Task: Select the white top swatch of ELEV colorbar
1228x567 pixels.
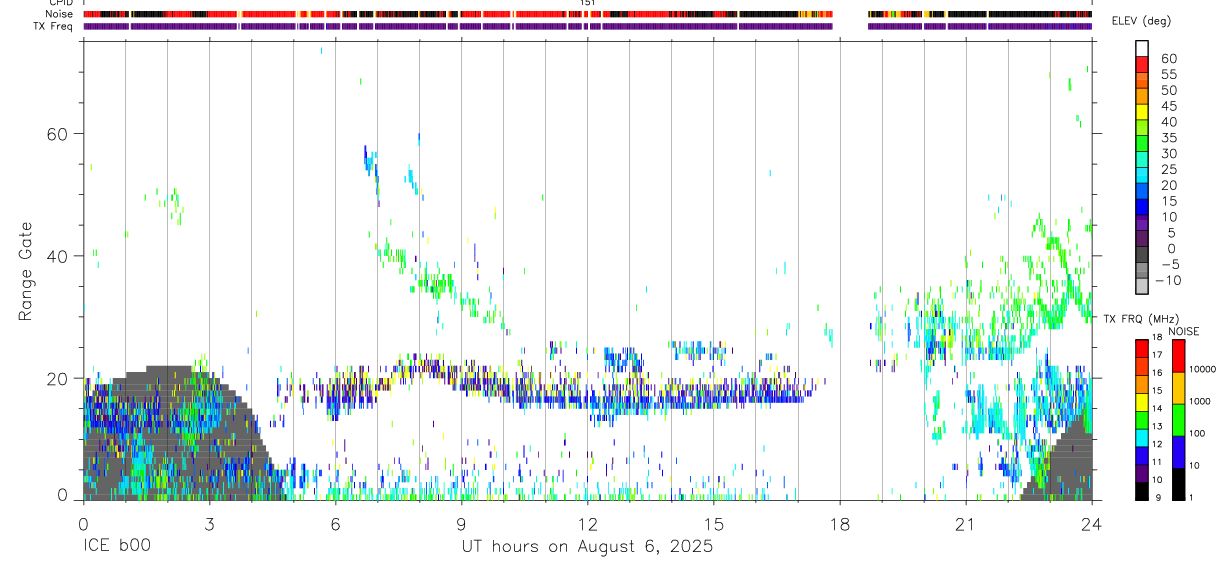Action: [x=1142, y=47]
